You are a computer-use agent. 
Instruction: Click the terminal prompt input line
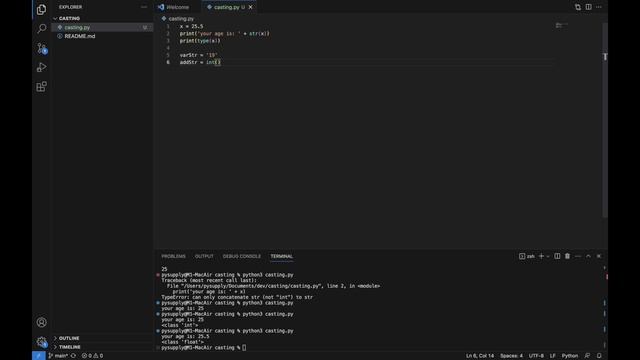tap(204, 348)
